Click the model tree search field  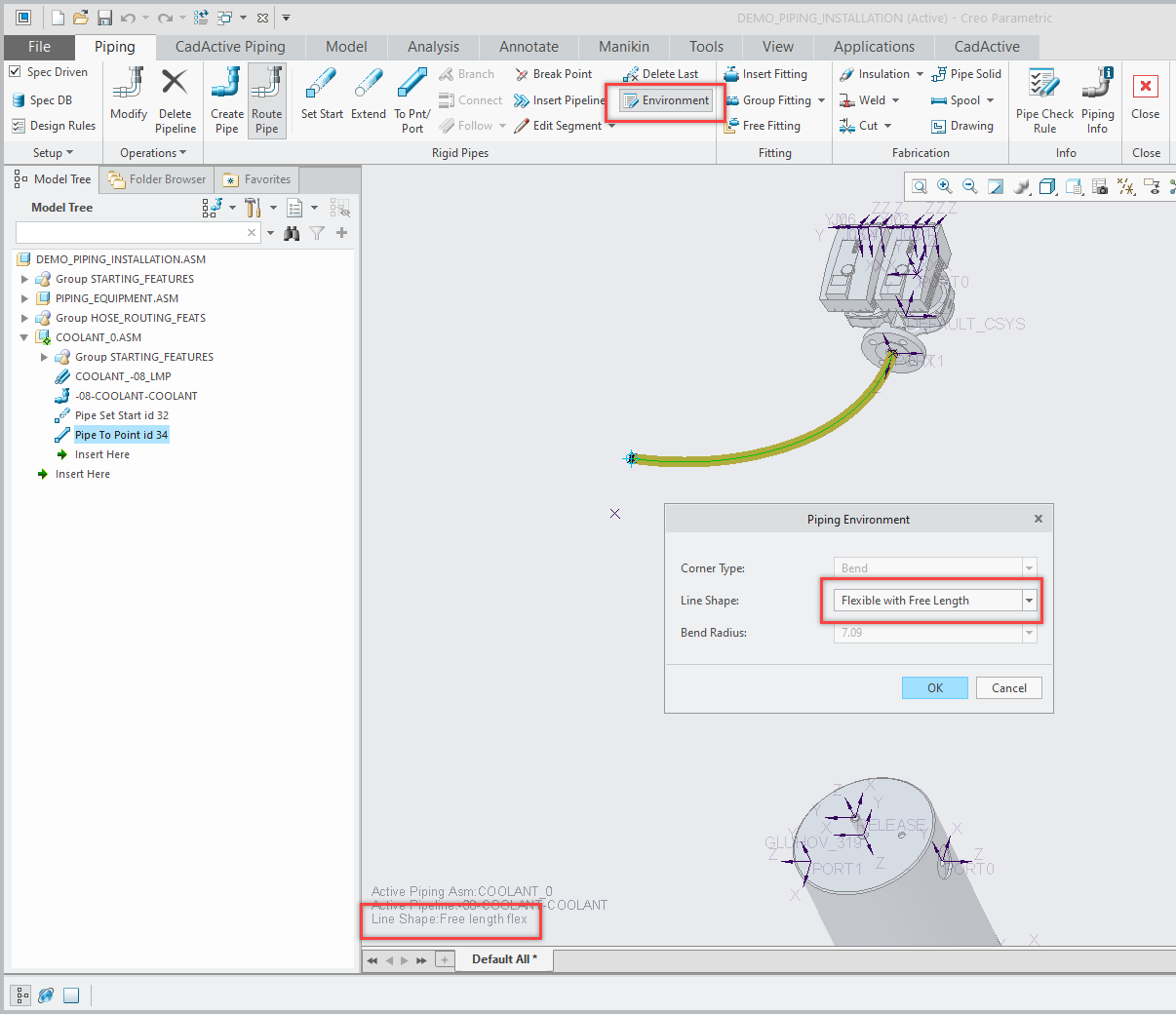tap(137, 233)
